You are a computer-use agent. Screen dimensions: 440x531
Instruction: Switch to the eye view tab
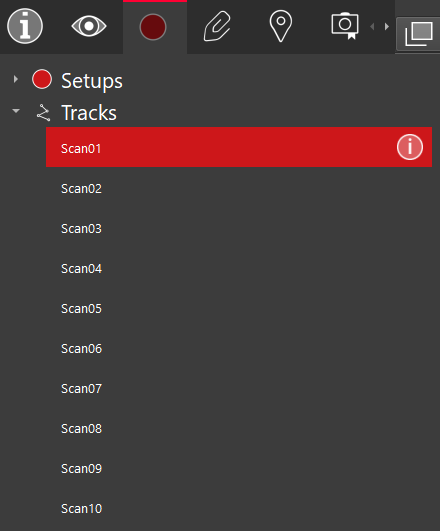coord(89,26)
